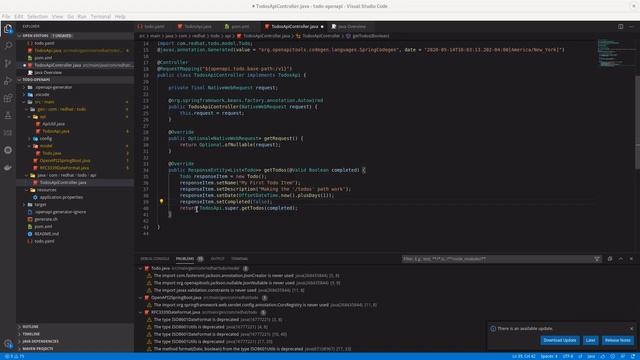Image resolution: width=640 pixels, height=360 pixels.
Task: Switch to the pom.xml editor tab
Action: coord(240,27)
